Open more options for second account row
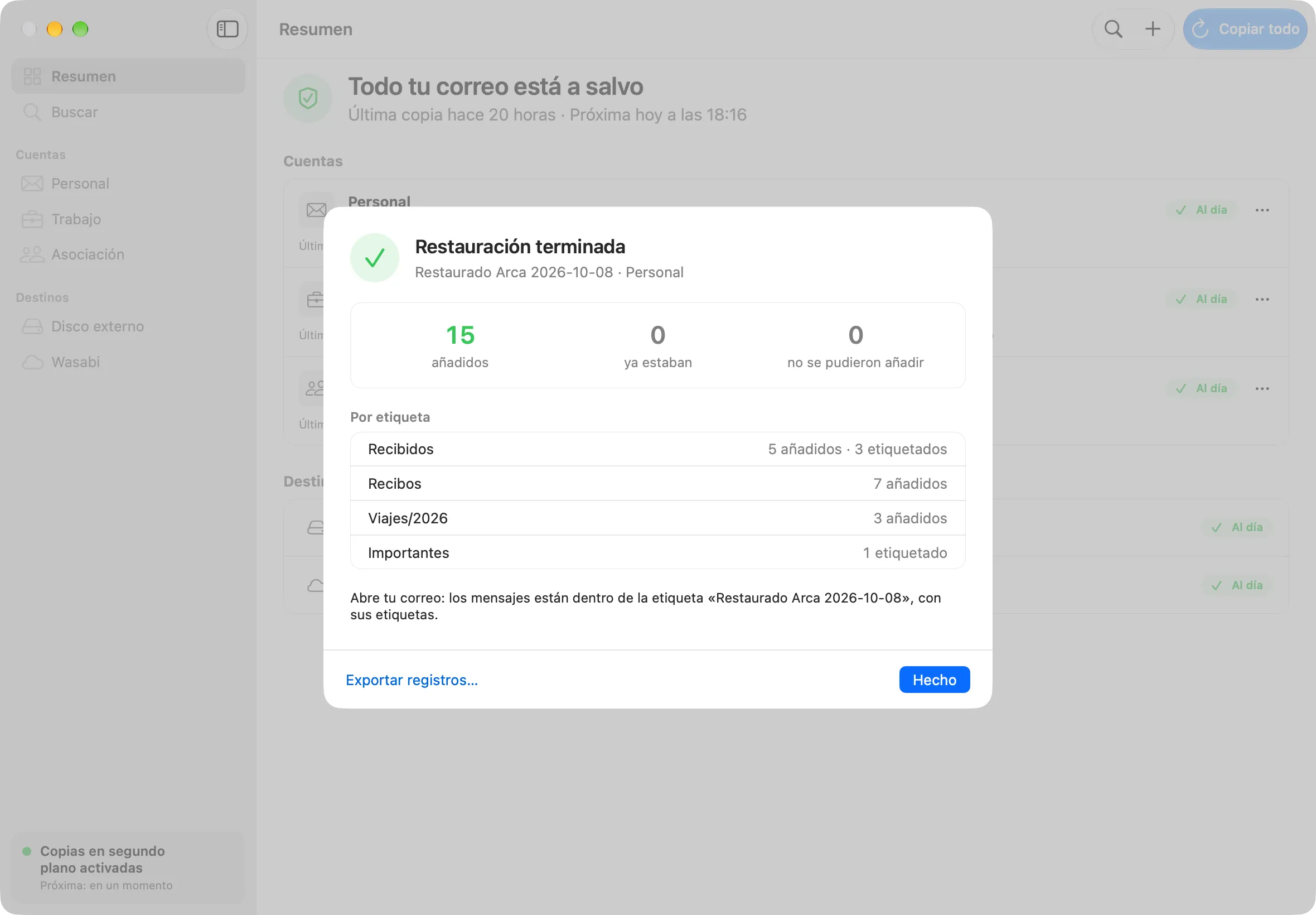Viewport: 1316px width, 915px height. pyautogui.click(x=1262, y=299)
